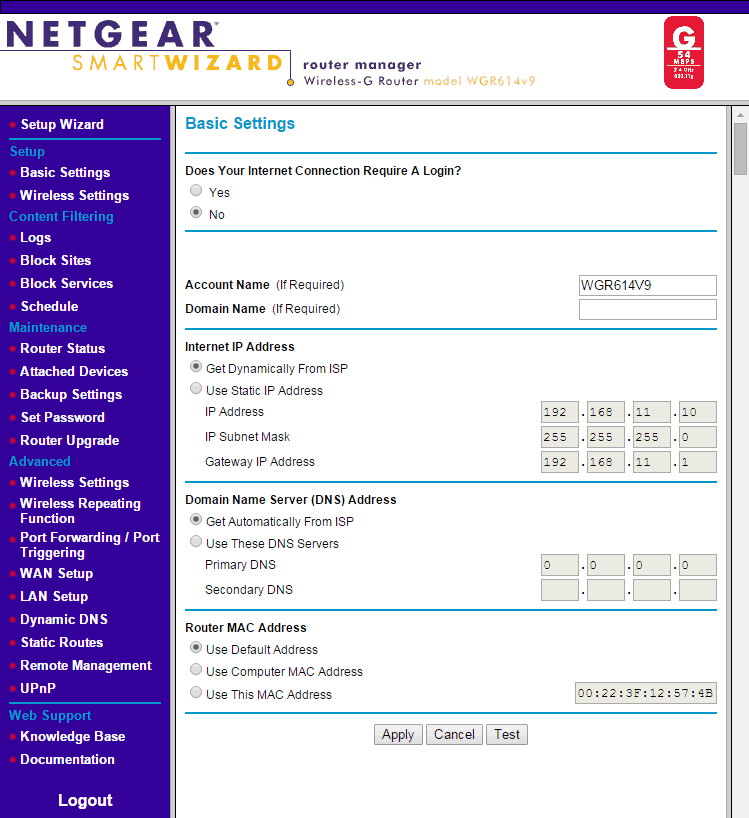Click the vertical scrollbar thumb
The image size is (749, 818).
tap(740, 150)
